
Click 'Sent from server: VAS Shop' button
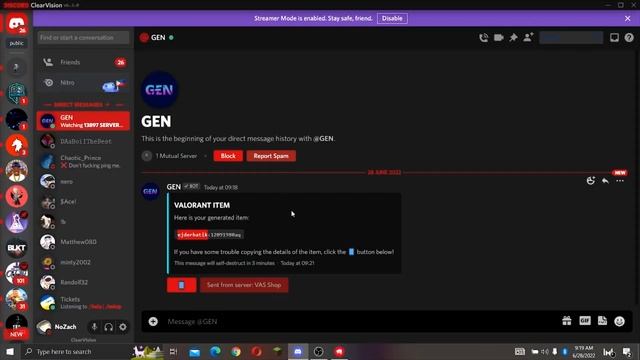244,285
